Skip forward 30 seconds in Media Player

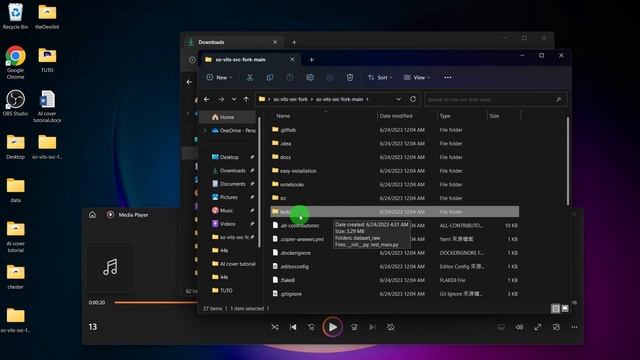coord(354,327)
